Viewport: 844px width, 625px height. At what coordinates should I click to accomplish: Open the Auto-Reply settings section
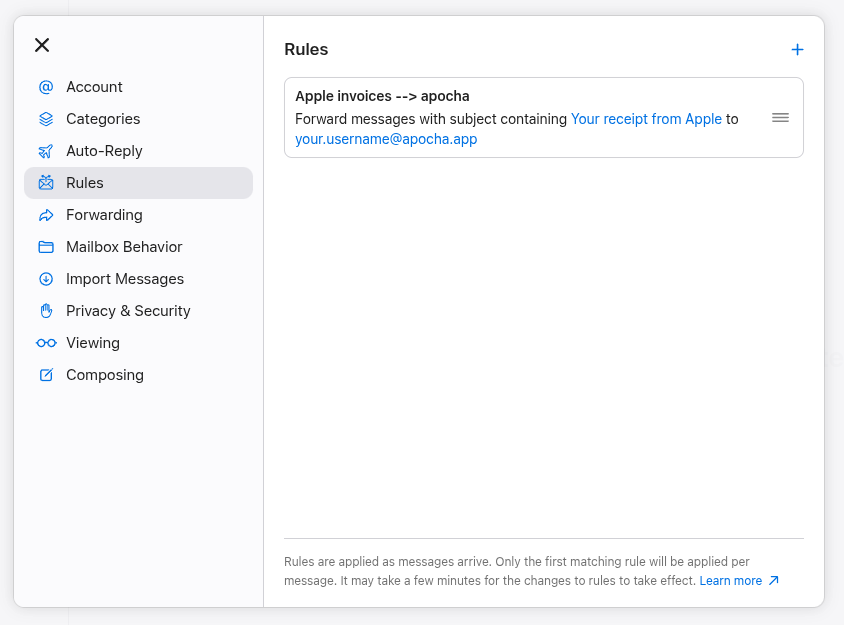tap(138, 151)
